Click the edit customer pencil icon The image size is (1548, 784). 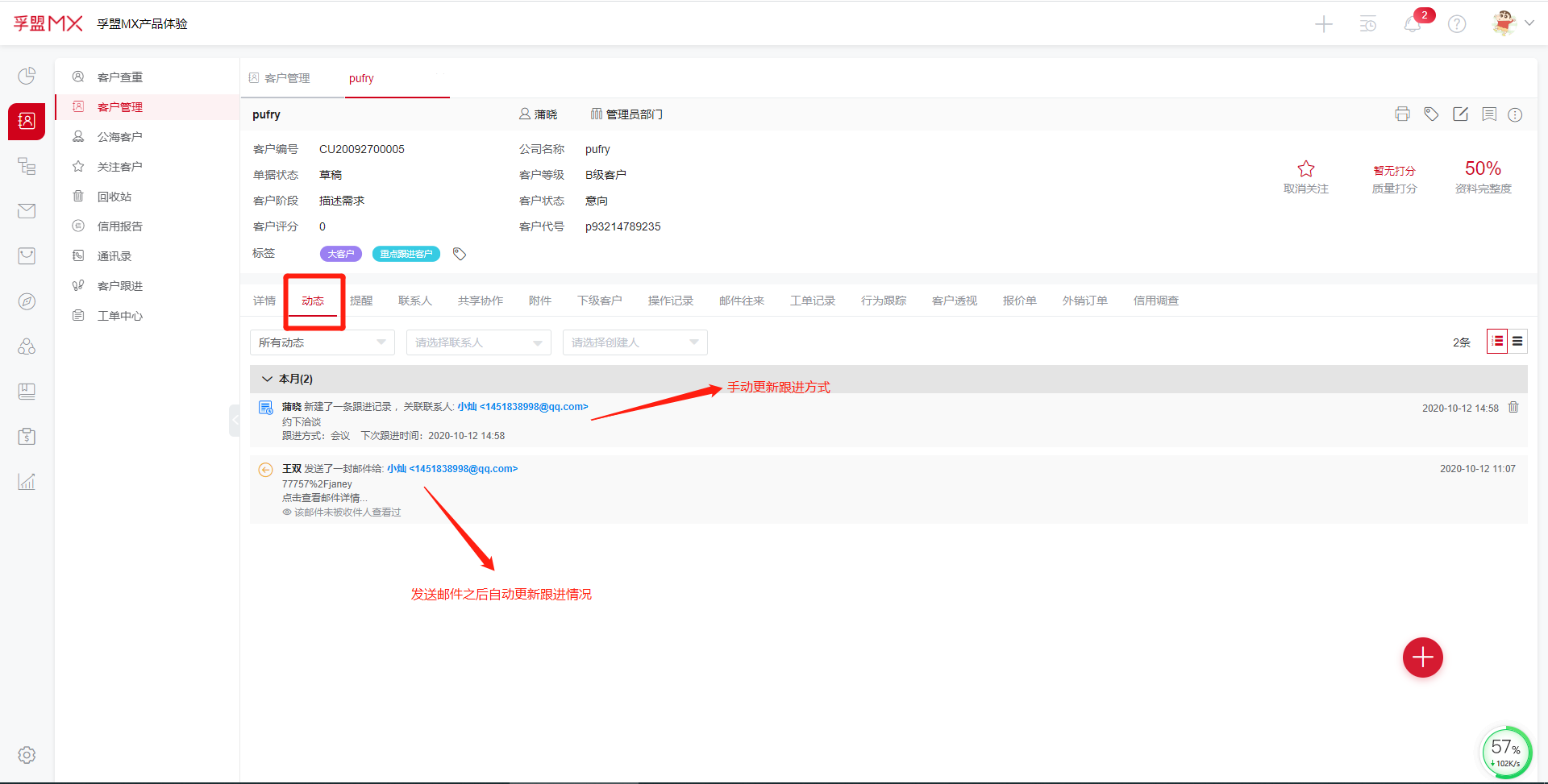[1460, 114]
